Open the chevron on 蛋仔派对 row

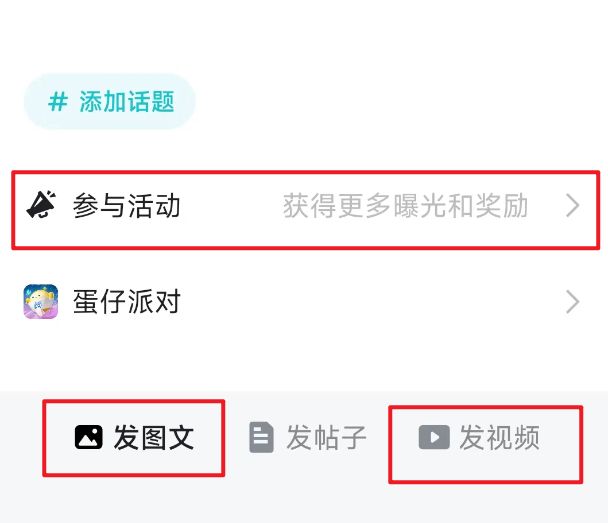click(x=573, y=301)
